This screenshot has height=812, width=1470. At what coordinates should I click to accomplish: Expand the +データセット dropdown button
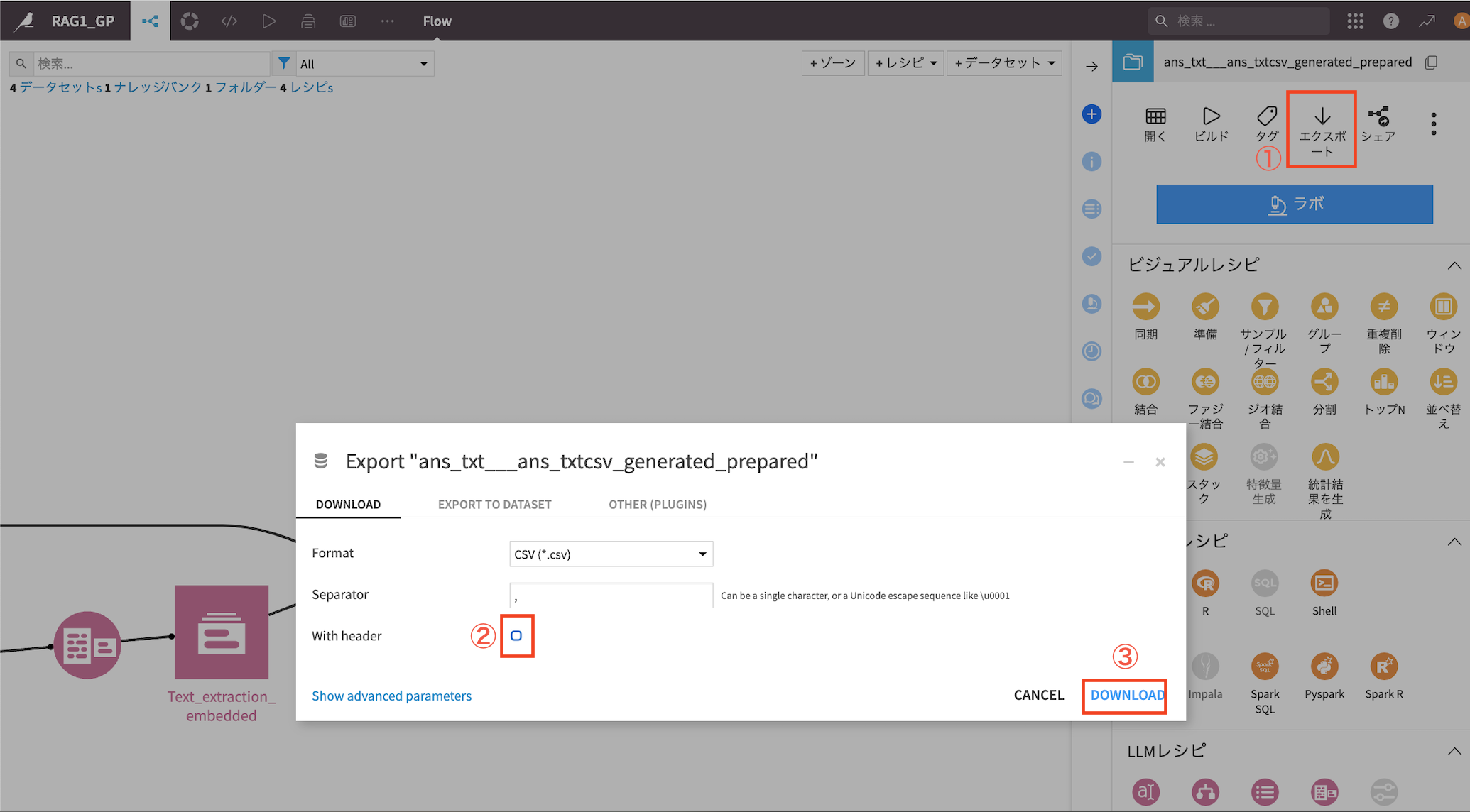(1003, 63)
